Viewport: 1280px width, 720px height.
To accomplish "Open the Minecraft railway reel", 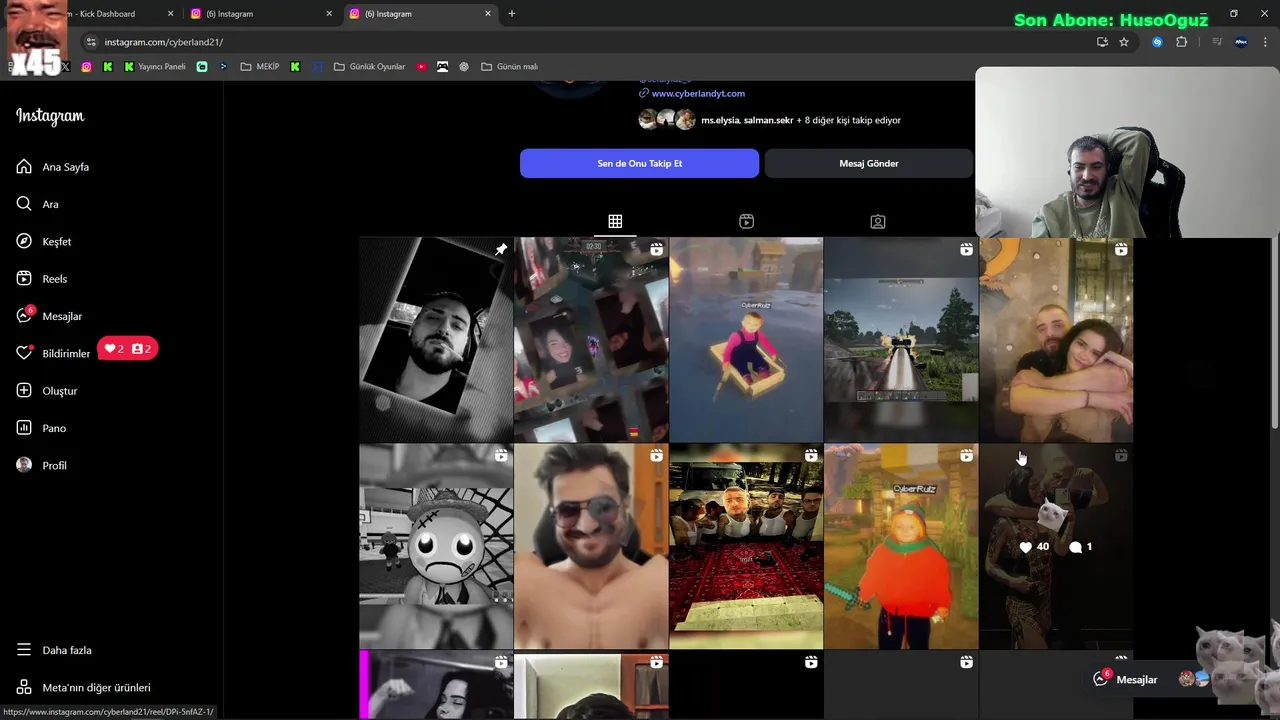I will coord(901,340).
